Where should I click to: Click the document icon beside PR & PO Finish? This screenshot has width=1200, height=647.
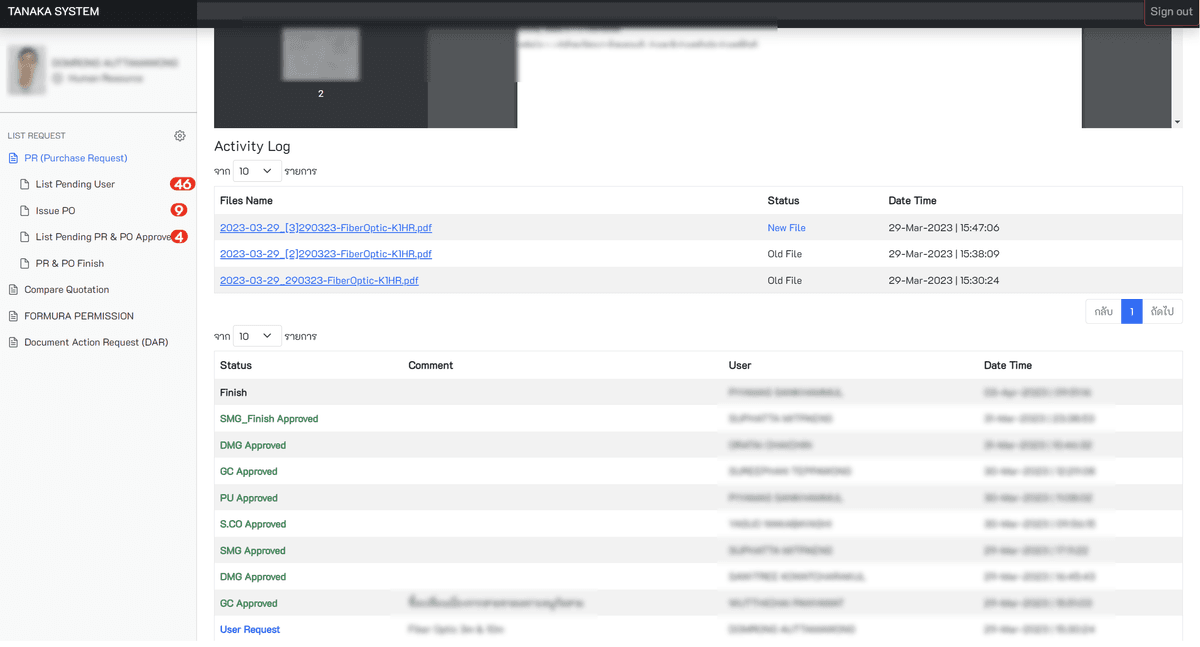(25, 264)
